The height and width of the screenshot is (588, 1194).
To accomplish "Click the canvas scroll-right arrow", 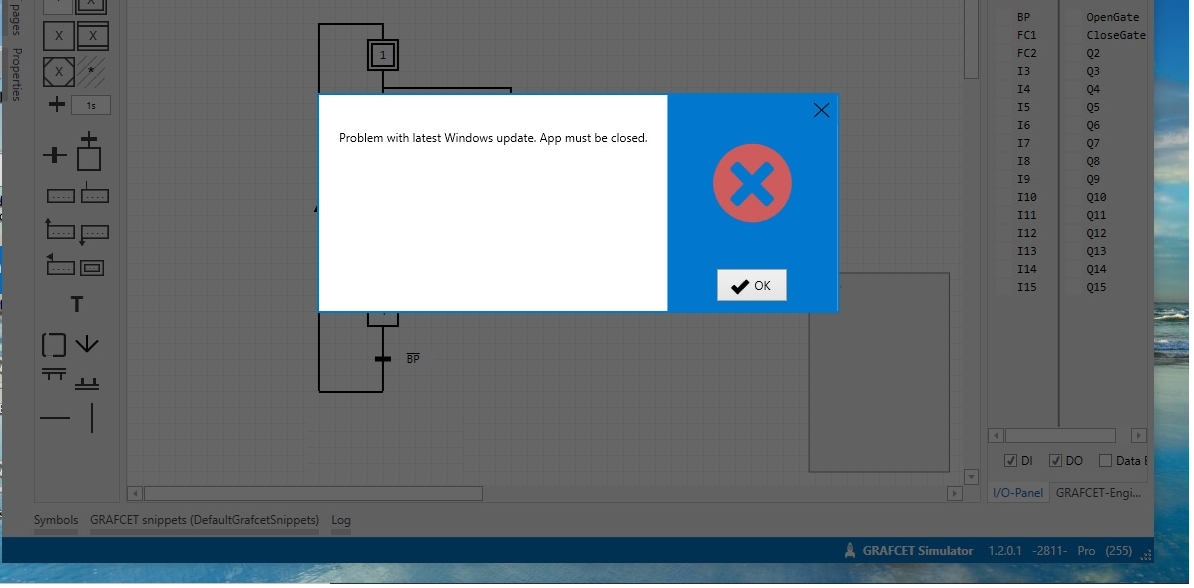I will 954,494.
